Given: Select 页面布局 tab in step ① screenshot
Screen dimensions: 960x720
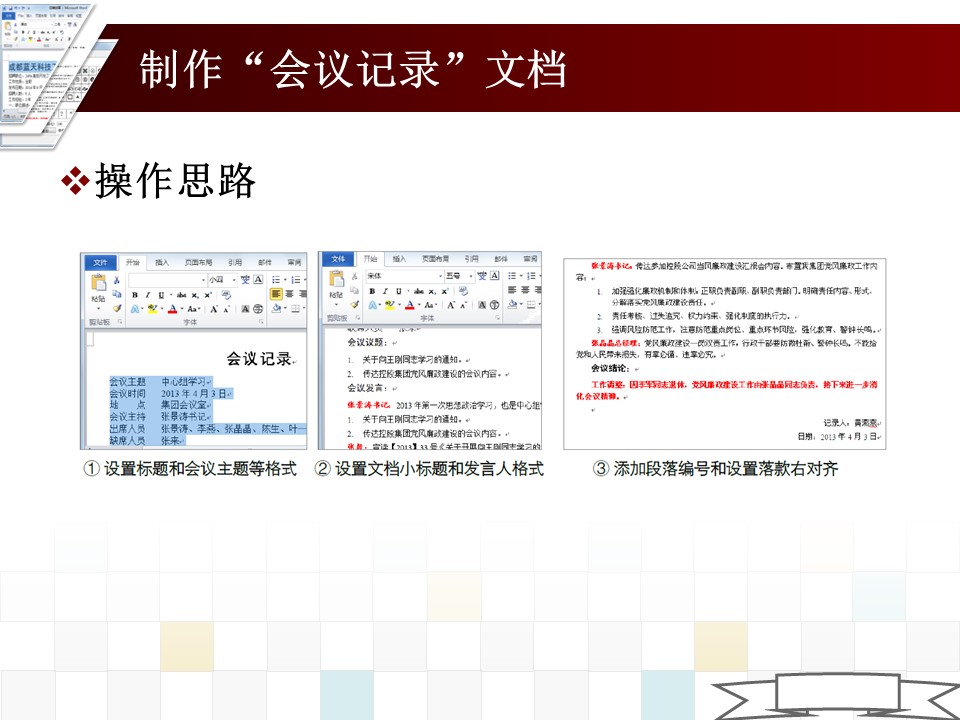Looking at the screenshot, I should [x=198, y=262].
